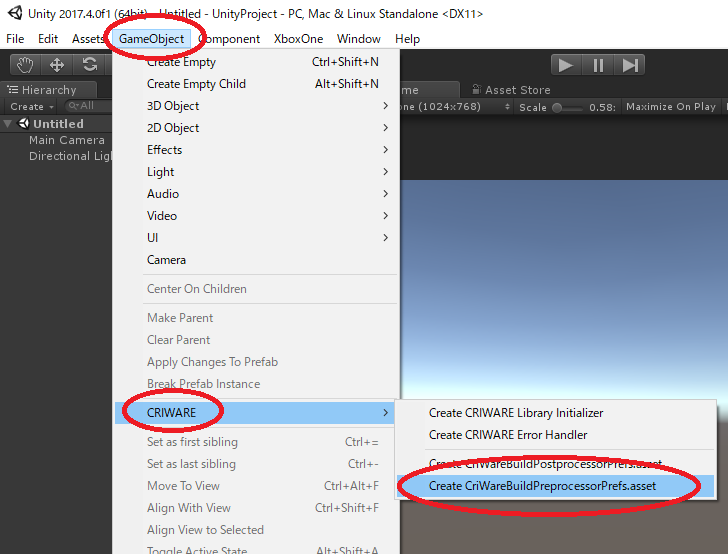Choose Create CRIWARE Error Handler

tap(555, 435)
